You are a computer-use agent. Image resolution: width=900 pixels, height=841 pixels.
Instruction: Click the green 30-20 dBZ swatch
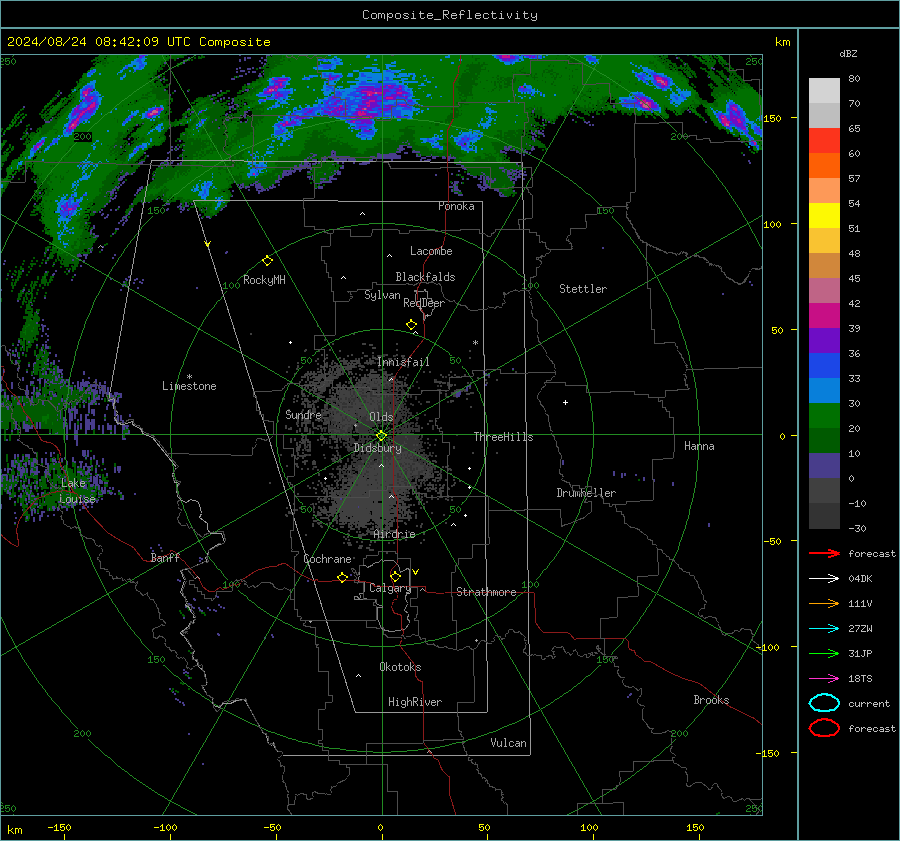click(824, 416)
